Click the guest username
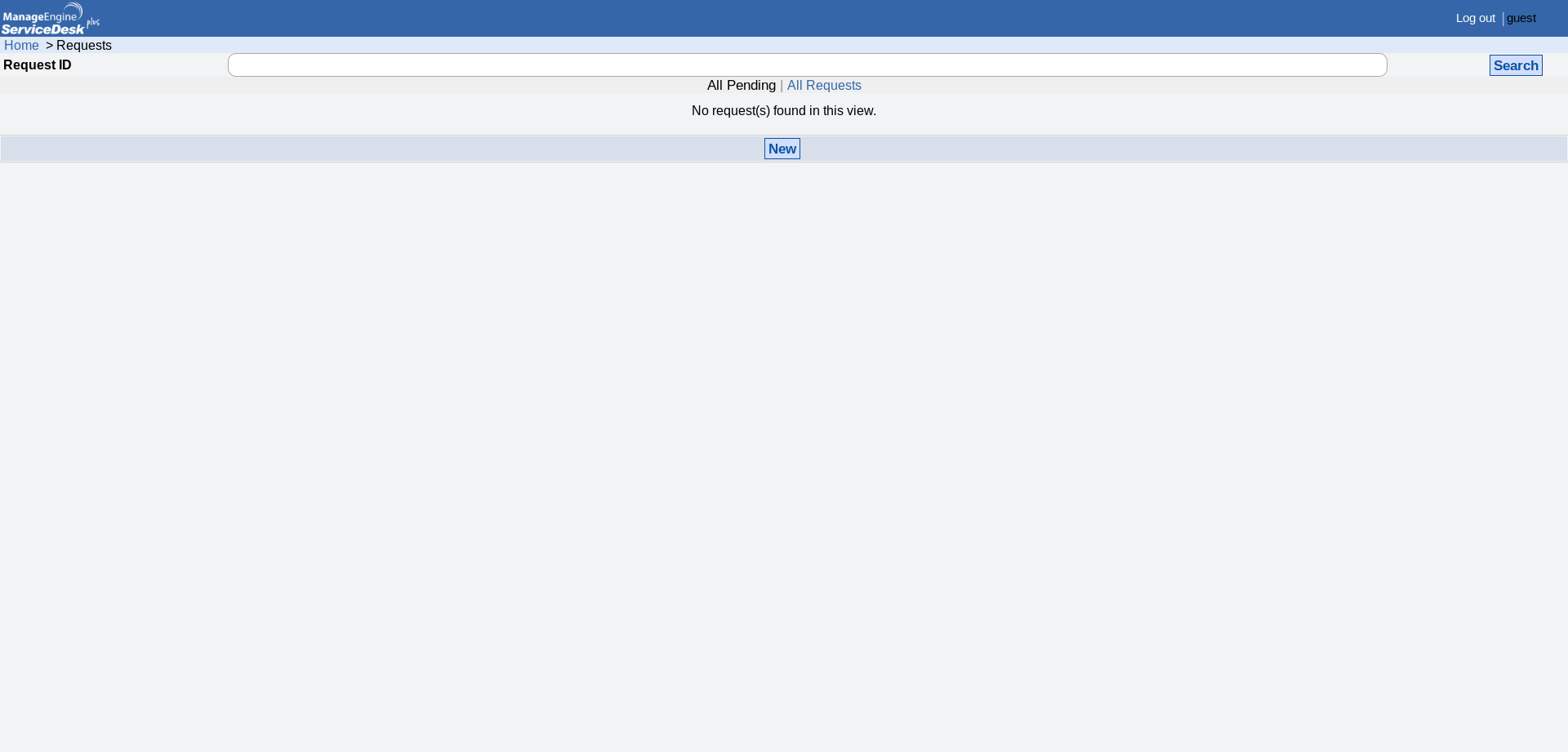1568x752 pixels. [1521, 18]
